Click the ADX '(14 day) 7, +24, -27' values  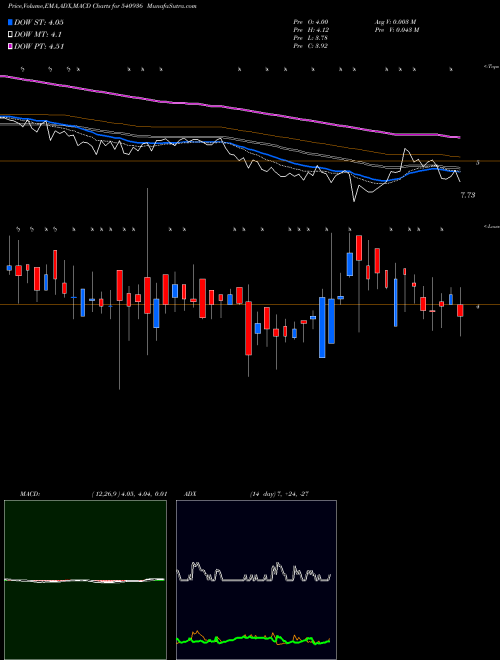point(279,494)
